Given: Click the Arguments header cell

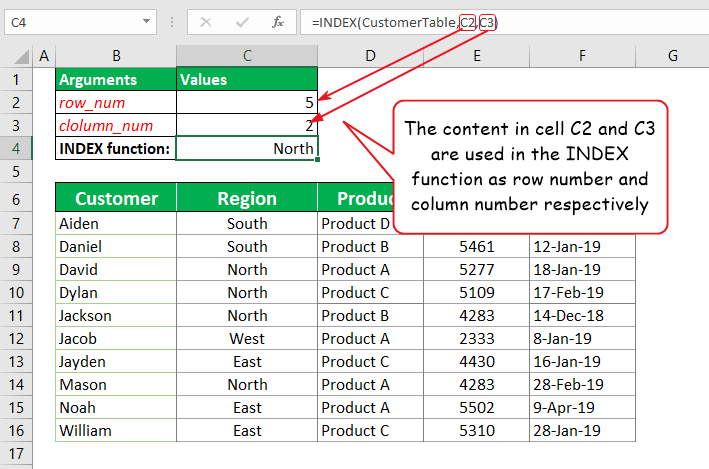Looking at the screenshot, I should (116, 79).
